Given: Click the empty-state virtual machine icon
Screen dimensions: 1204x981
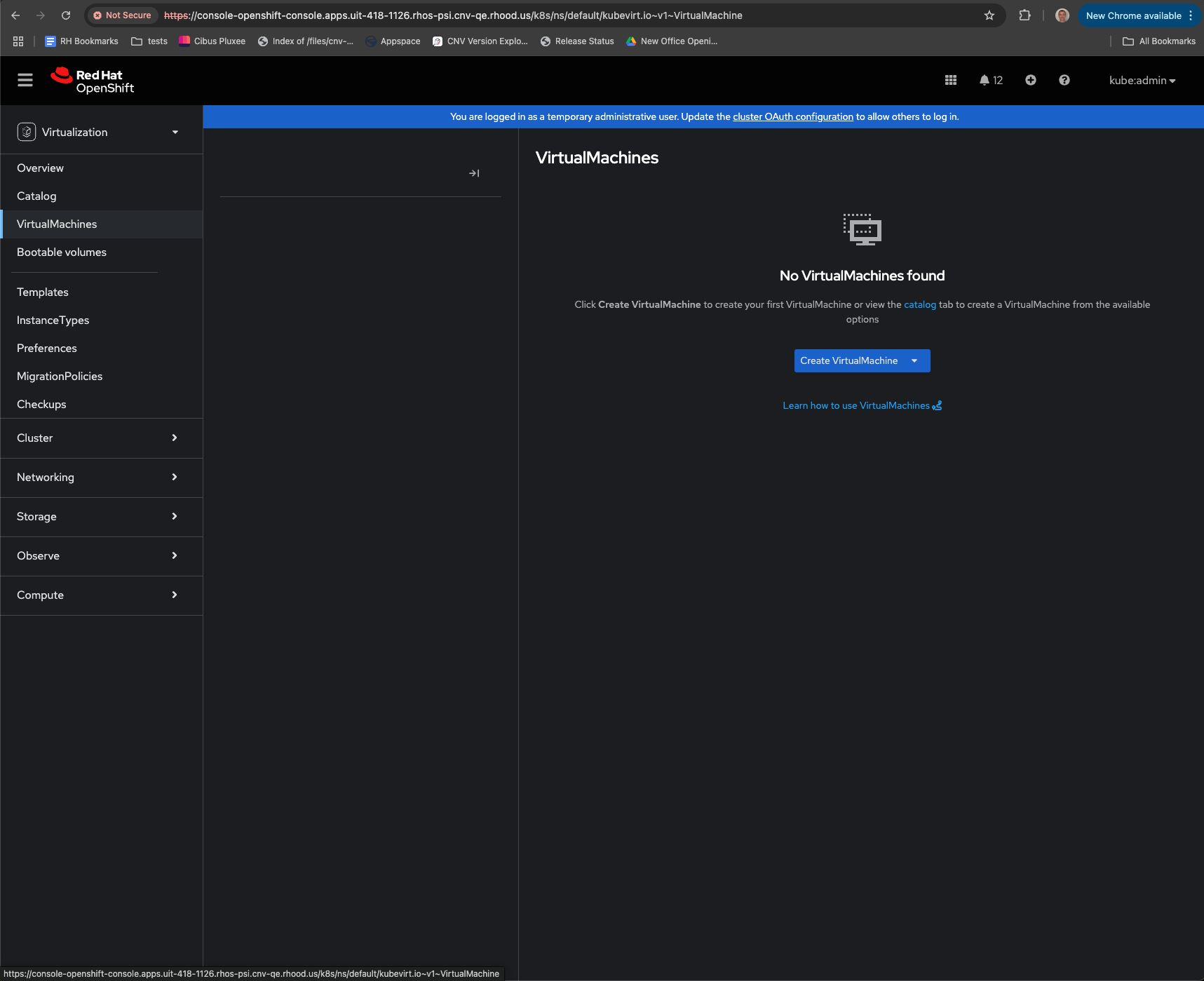Looking at the screenshot, I should pos(863,229).
